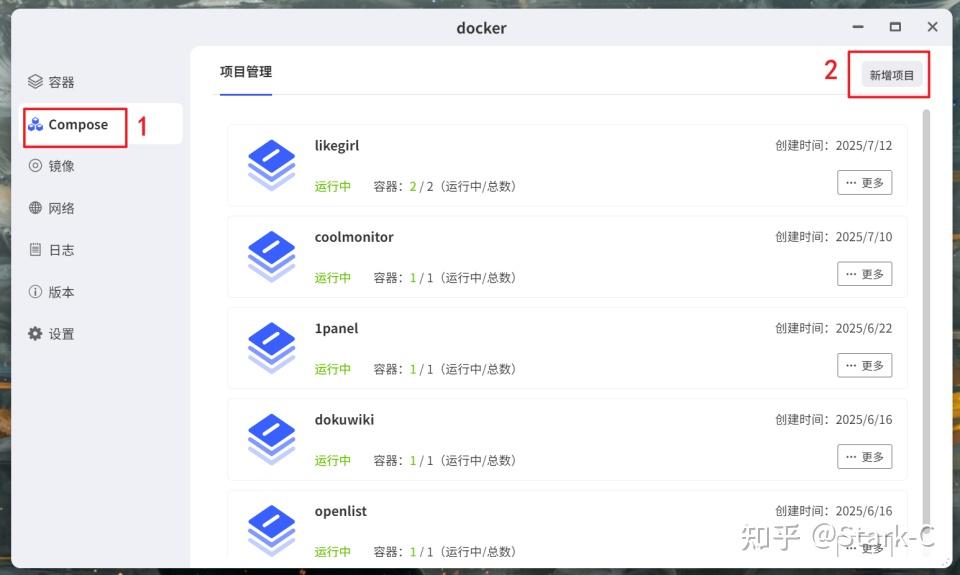Open 日志 logs document icon
The width and height of the screenshot is (960, 575).
click(36, 249)
